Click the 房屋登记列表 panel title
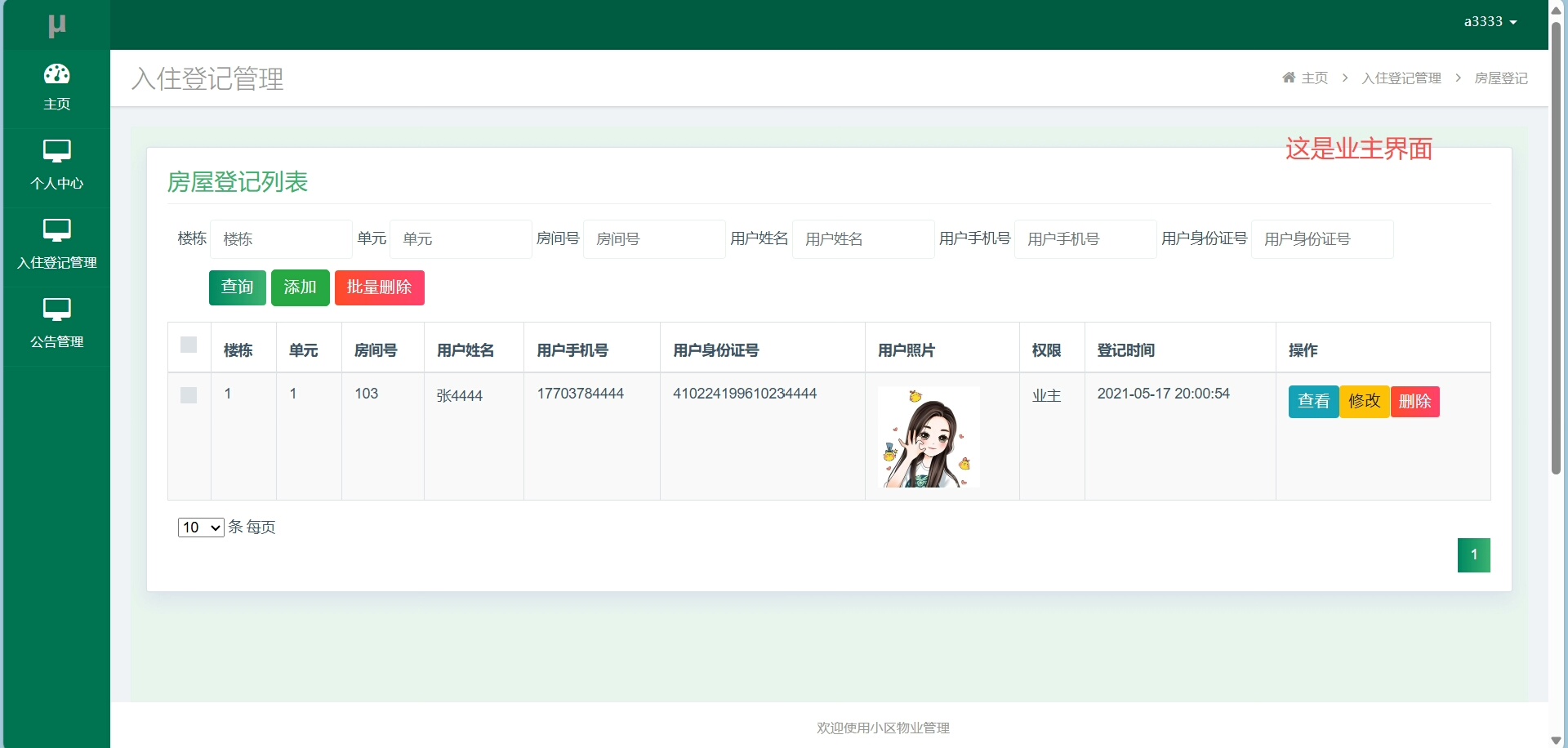1568x748 pixels. 238,181
